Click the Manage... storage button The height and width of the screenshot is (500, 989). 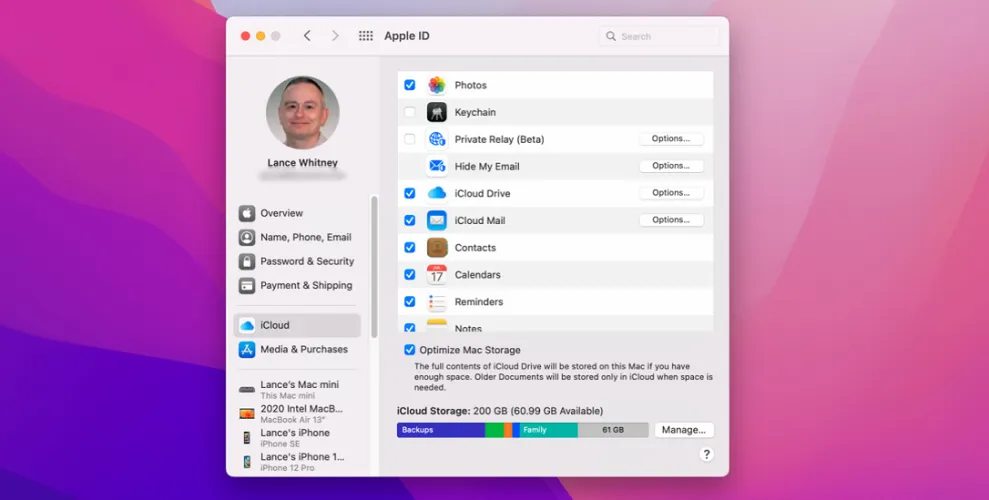point(684,430)
